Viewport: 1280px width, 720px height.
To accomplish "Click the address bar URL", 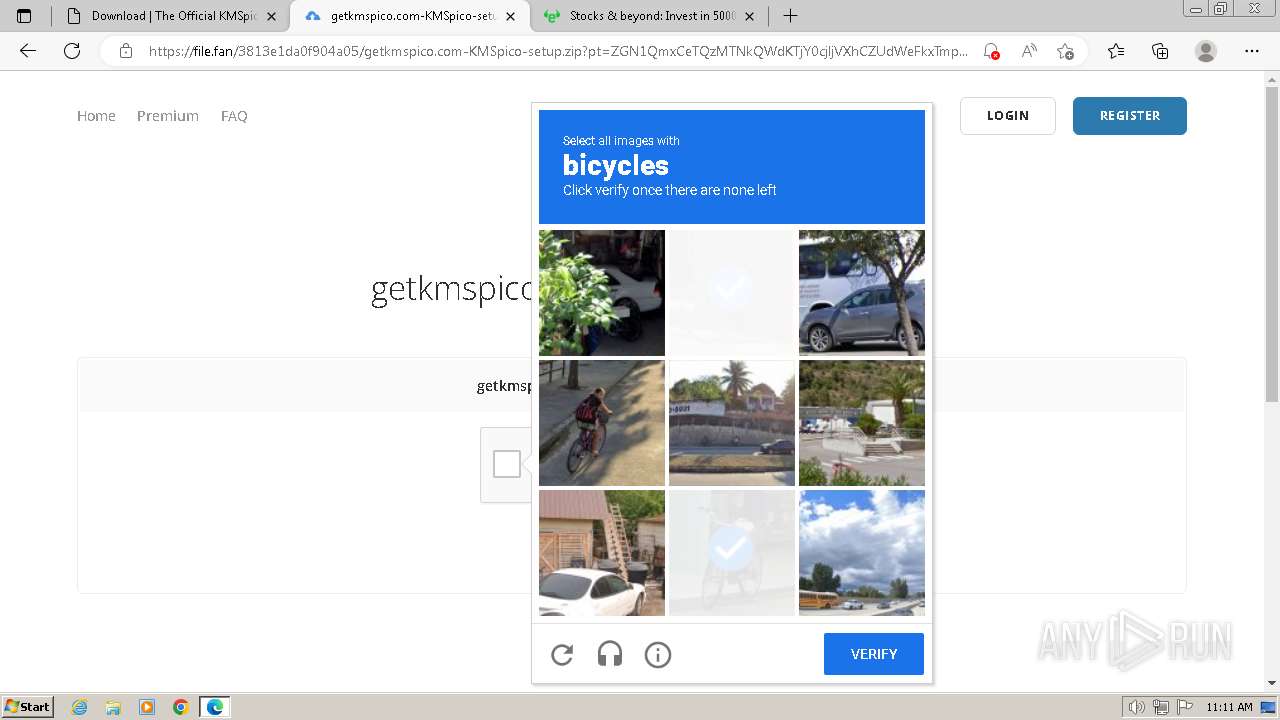I will pos(558,51).
